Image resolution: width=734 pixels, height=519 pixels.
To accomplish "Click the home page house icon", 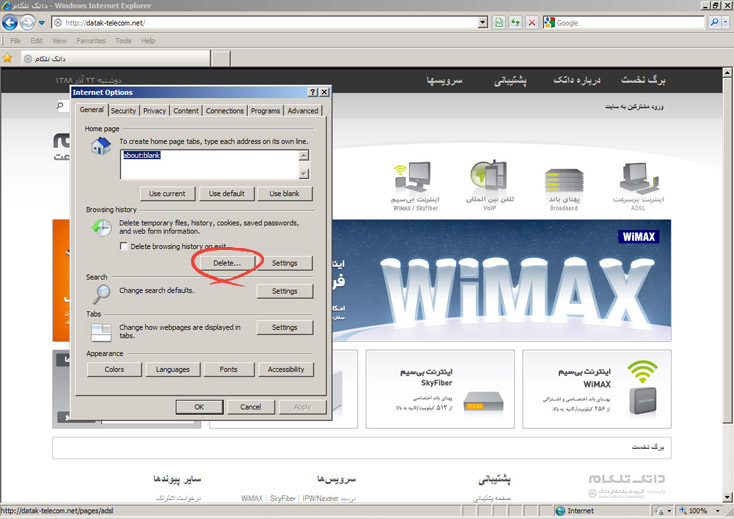I will coord(101,146).
